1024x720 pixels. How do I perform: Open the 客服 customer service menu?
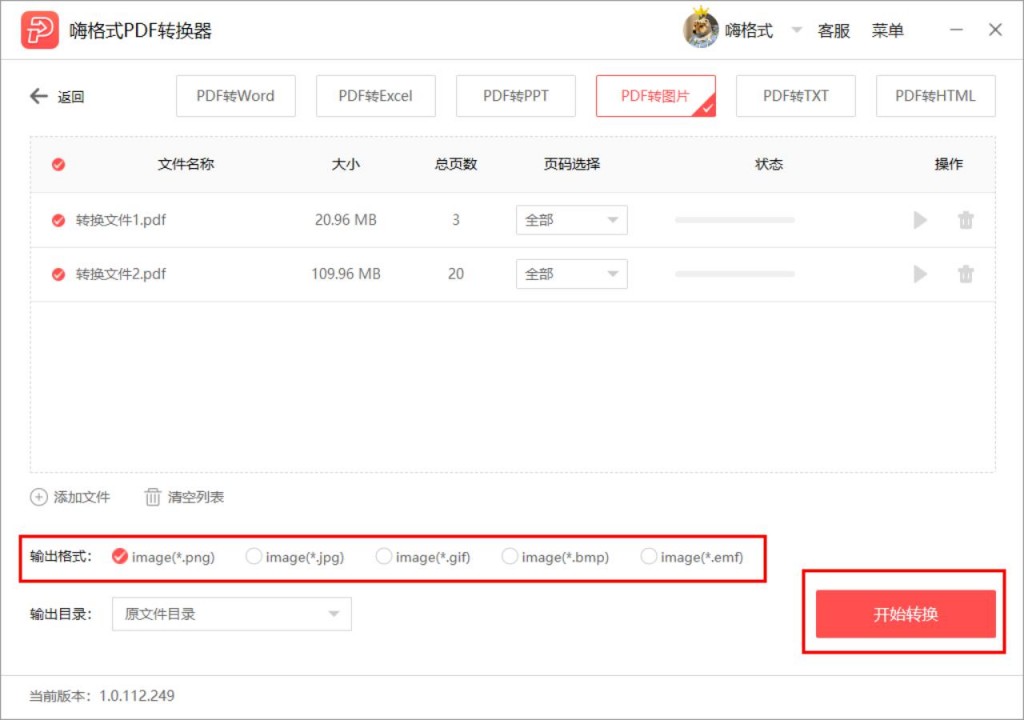point(834,31)
